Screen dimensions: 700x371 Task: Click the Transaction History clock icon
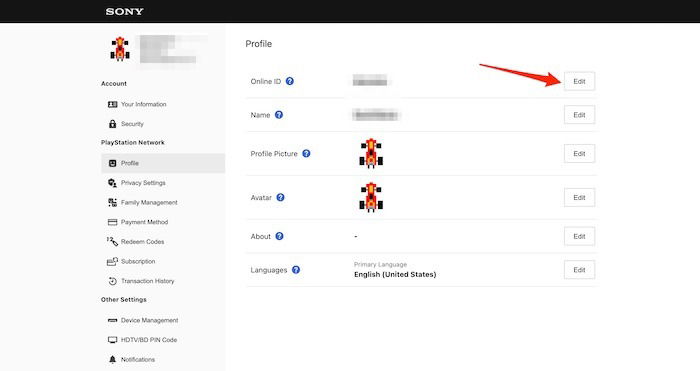tap(112, 281)
